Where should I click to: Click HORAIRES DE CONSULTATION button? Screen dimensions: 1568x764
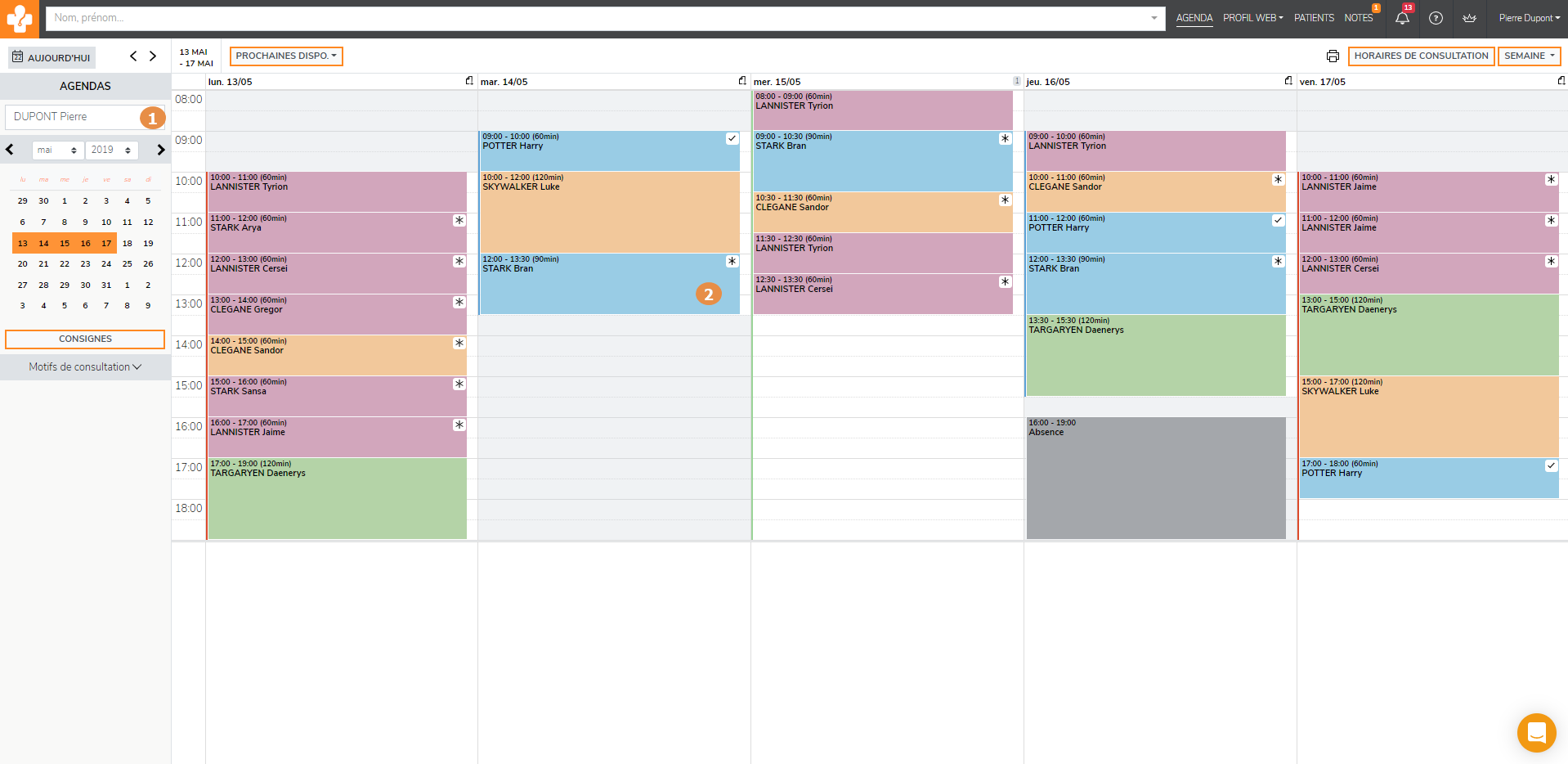(1421, 56)
